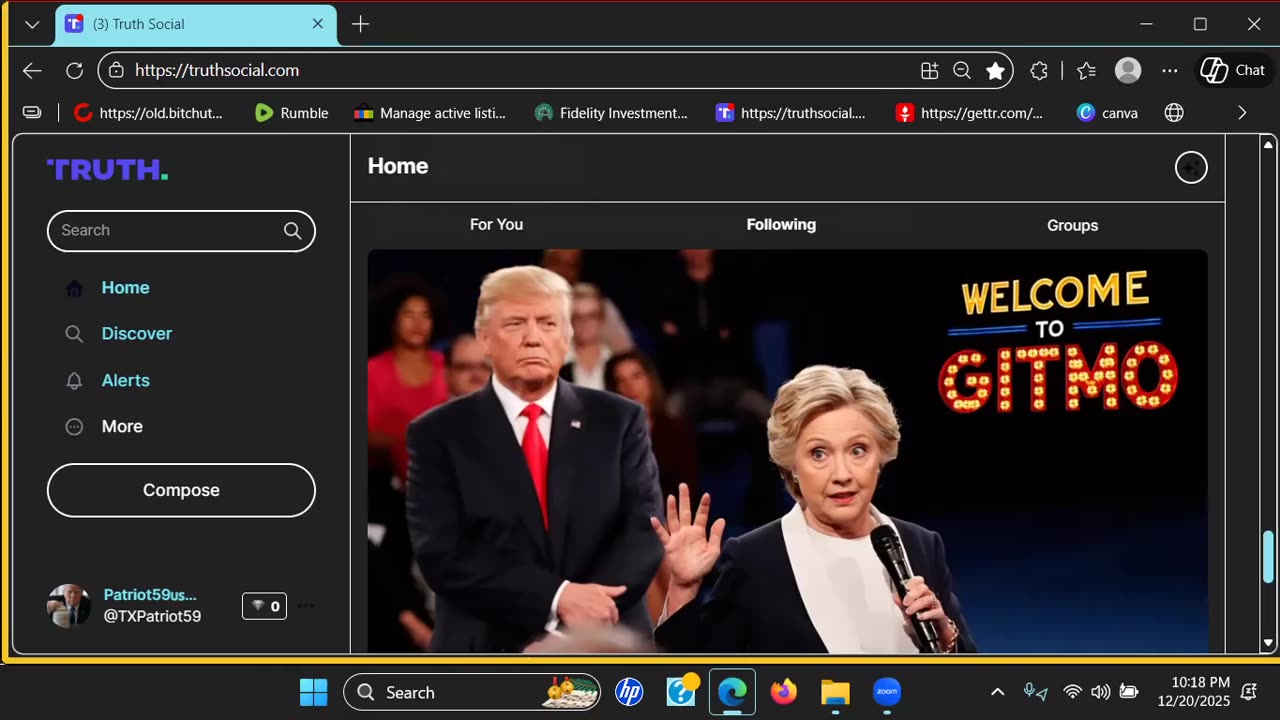The height and width of the screenshot is (720, 1280).
Task: Reload the page with the refresh icon
Action: (74, 70)
